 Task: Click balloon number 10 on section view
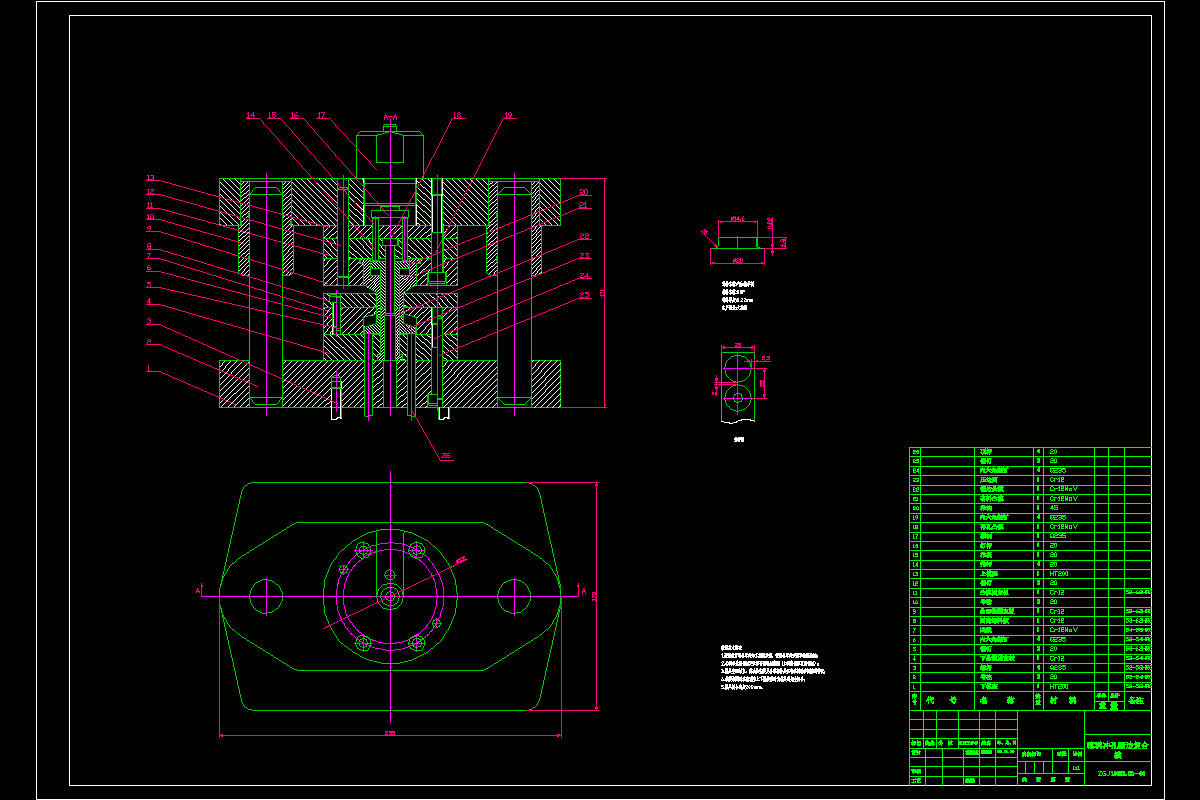click(150, 217)
